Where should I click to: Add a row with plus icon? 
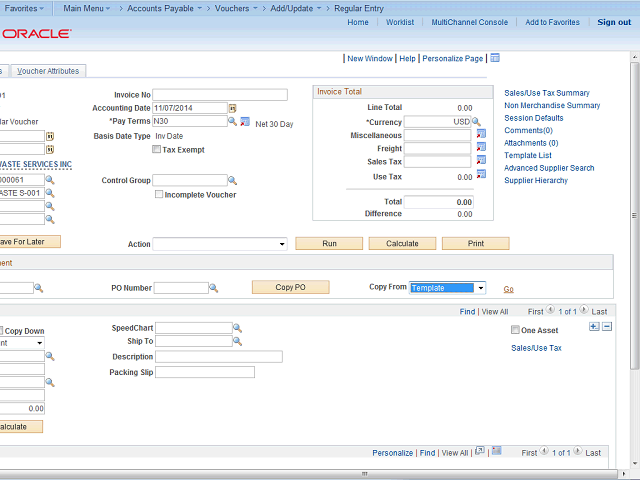594,327
